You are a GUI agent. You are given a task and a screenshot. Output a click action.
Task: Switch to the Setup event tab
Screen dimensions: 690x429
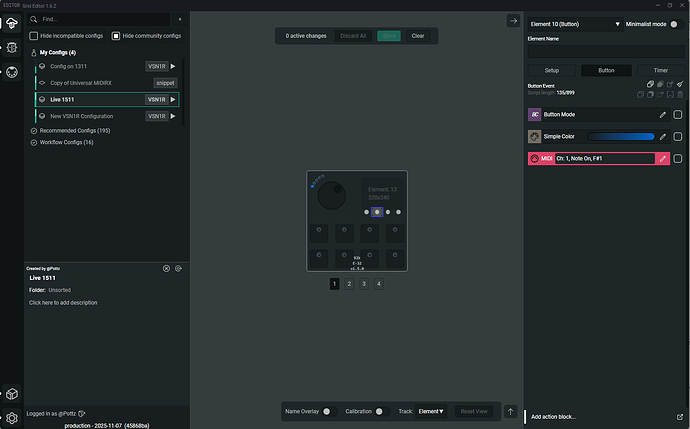552,71
